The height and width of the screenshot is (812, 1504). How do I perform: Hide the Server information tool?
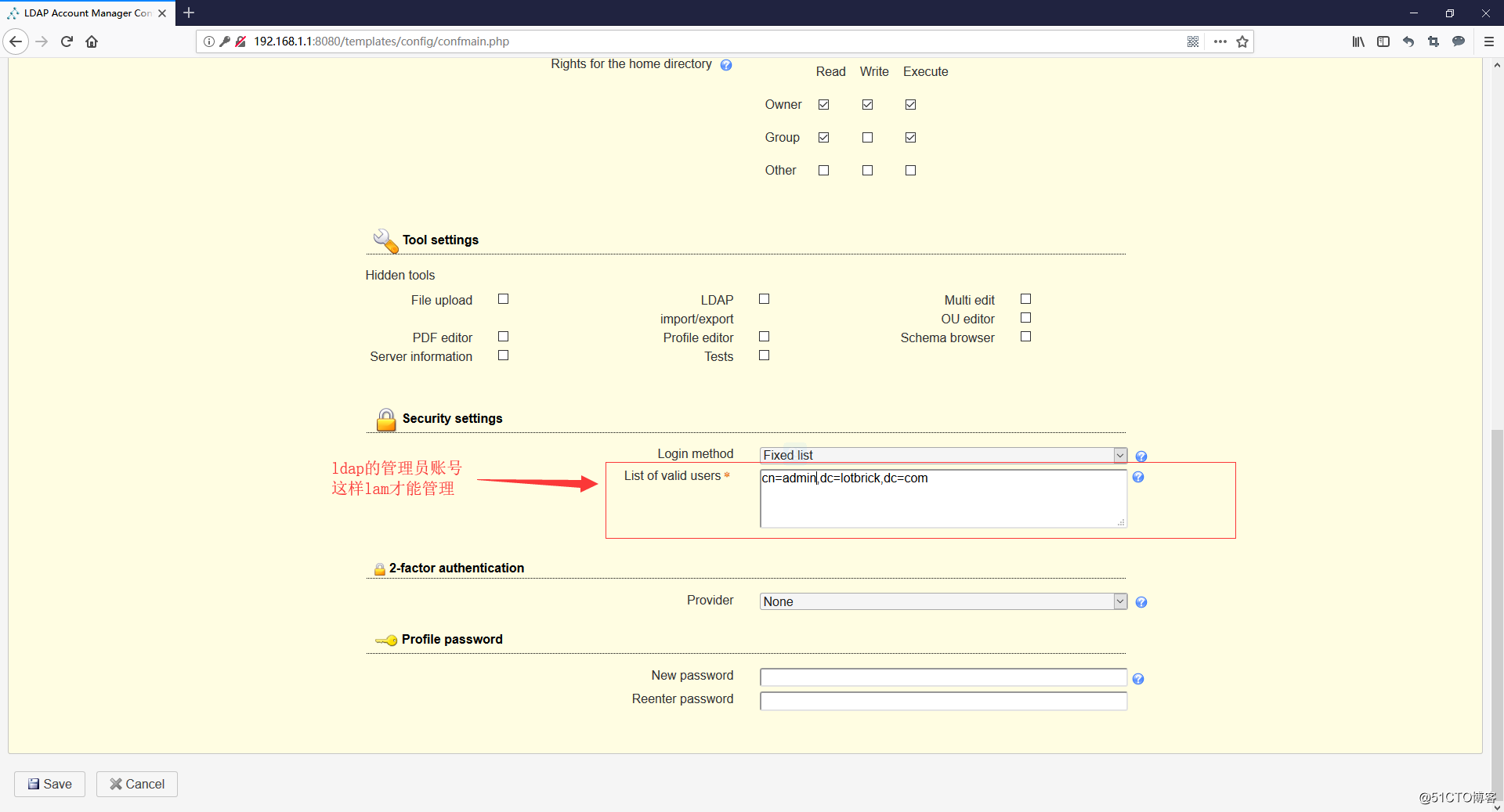click(504, 355)
